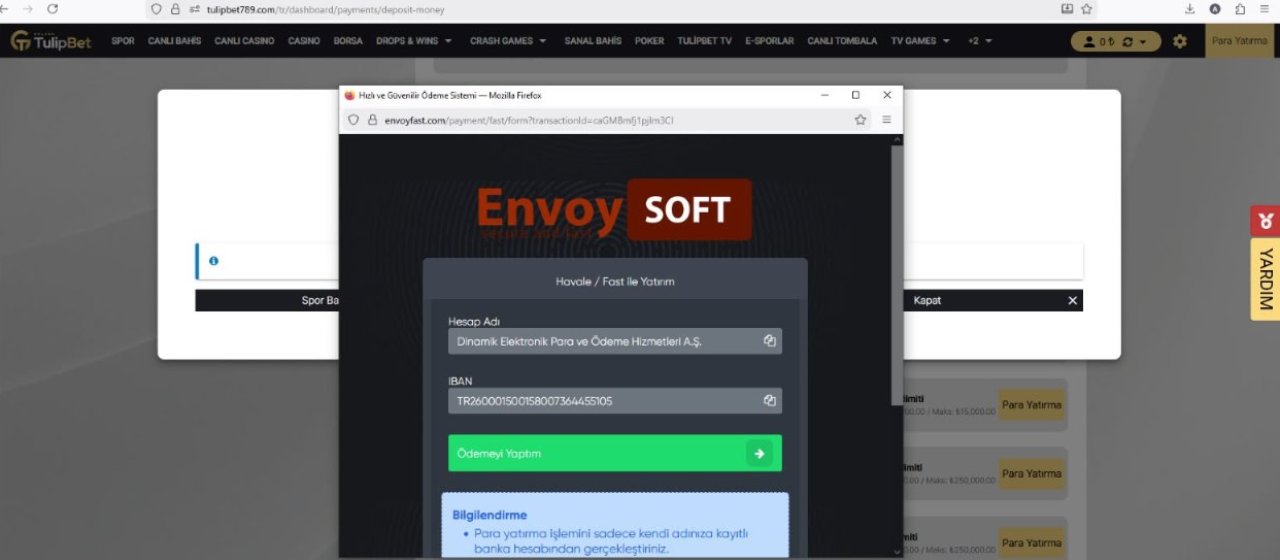Open the BORSA menu item
Screen dimensions: 1280x560
pos(348,41)
